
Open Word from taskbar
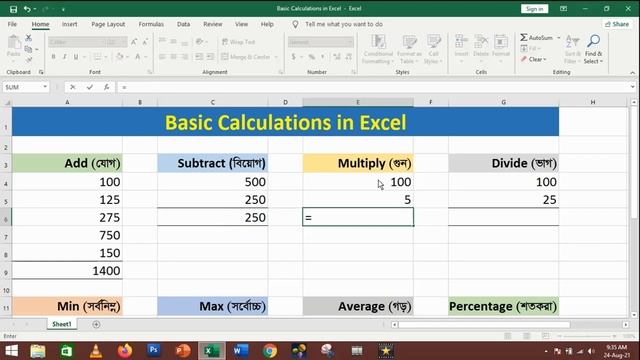(x=240, y=351)
